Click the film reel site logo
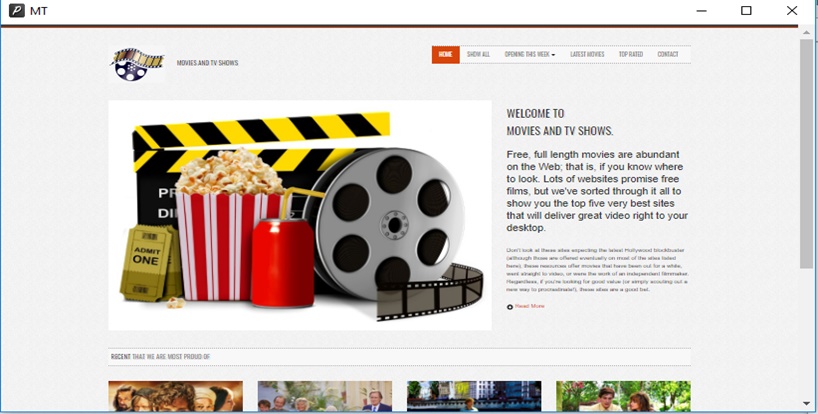 coord(136,63)
